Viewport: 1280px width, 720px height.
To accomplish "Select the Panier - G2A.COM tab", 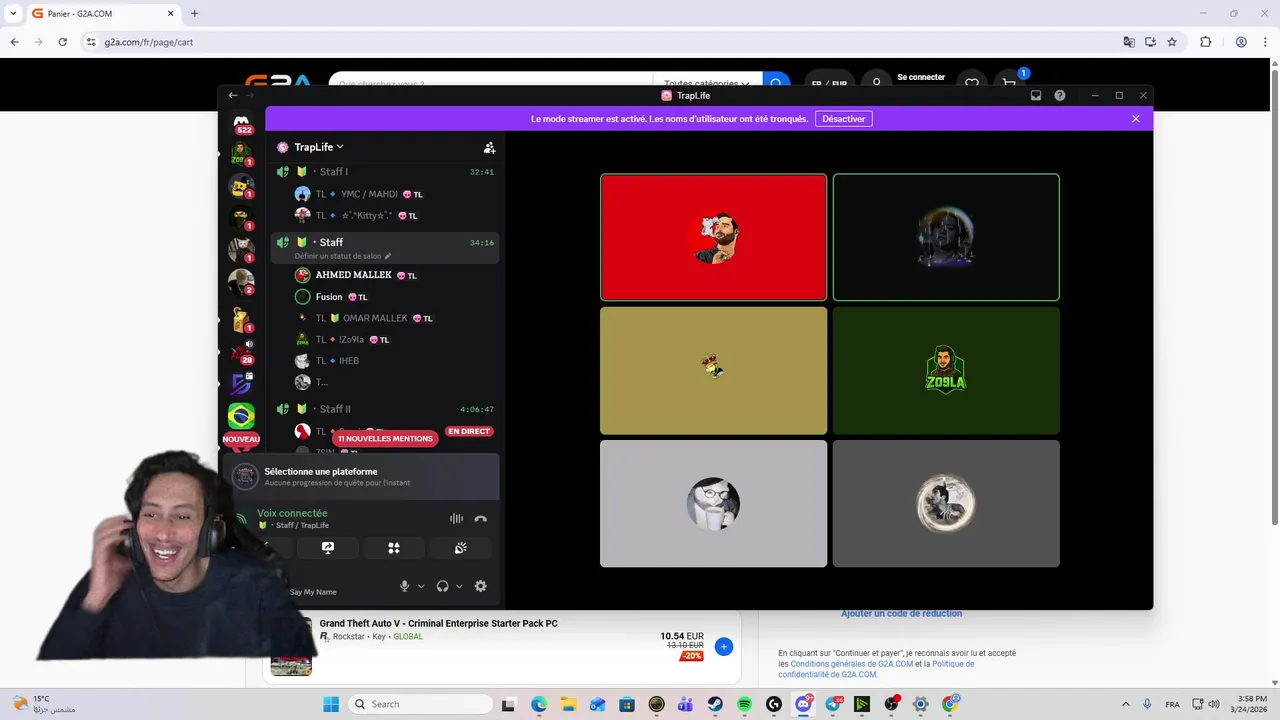I will [x=102, y=14].
